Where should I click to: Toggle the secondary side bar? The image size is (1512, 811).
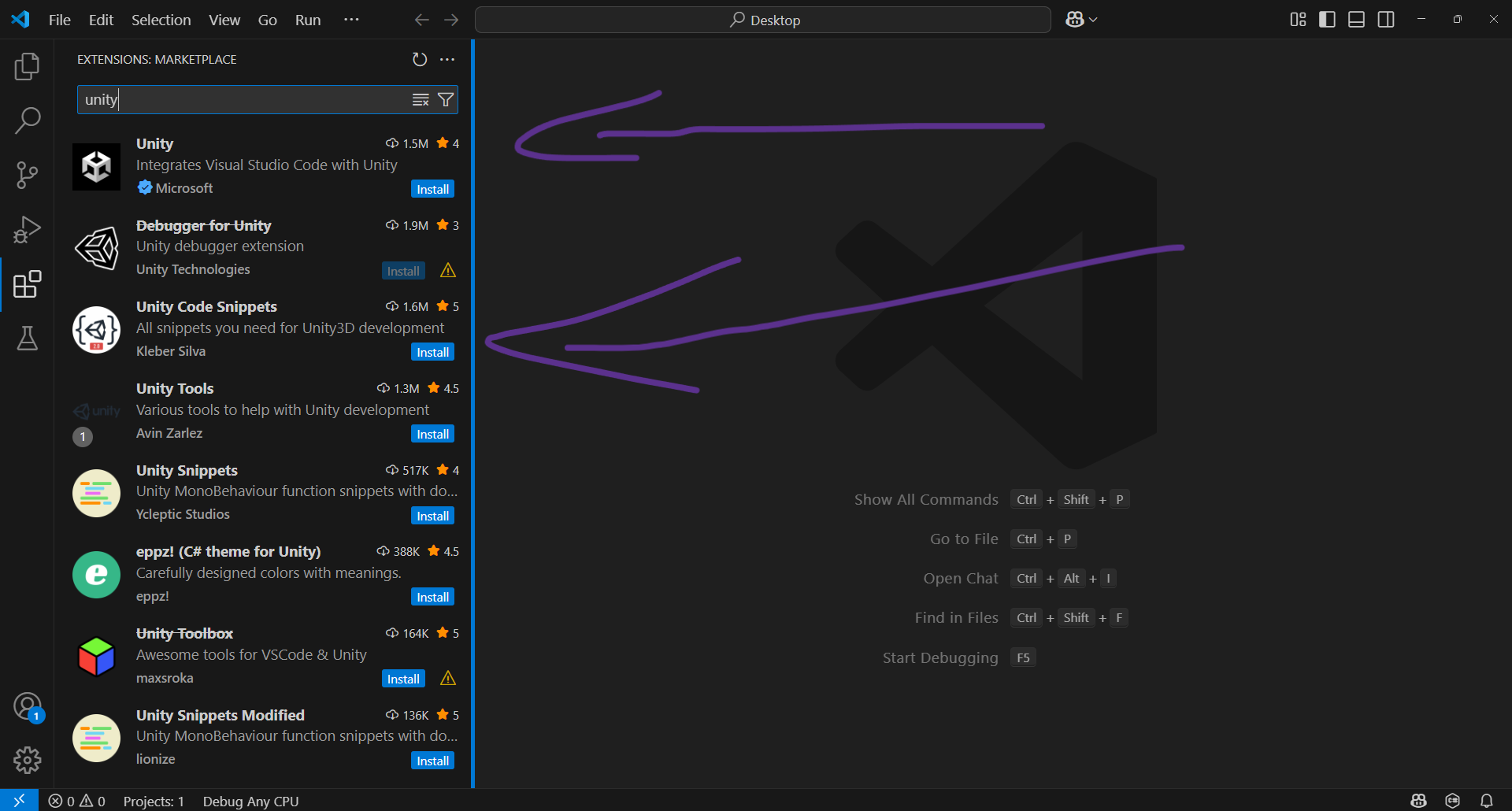click(1386, 20)
